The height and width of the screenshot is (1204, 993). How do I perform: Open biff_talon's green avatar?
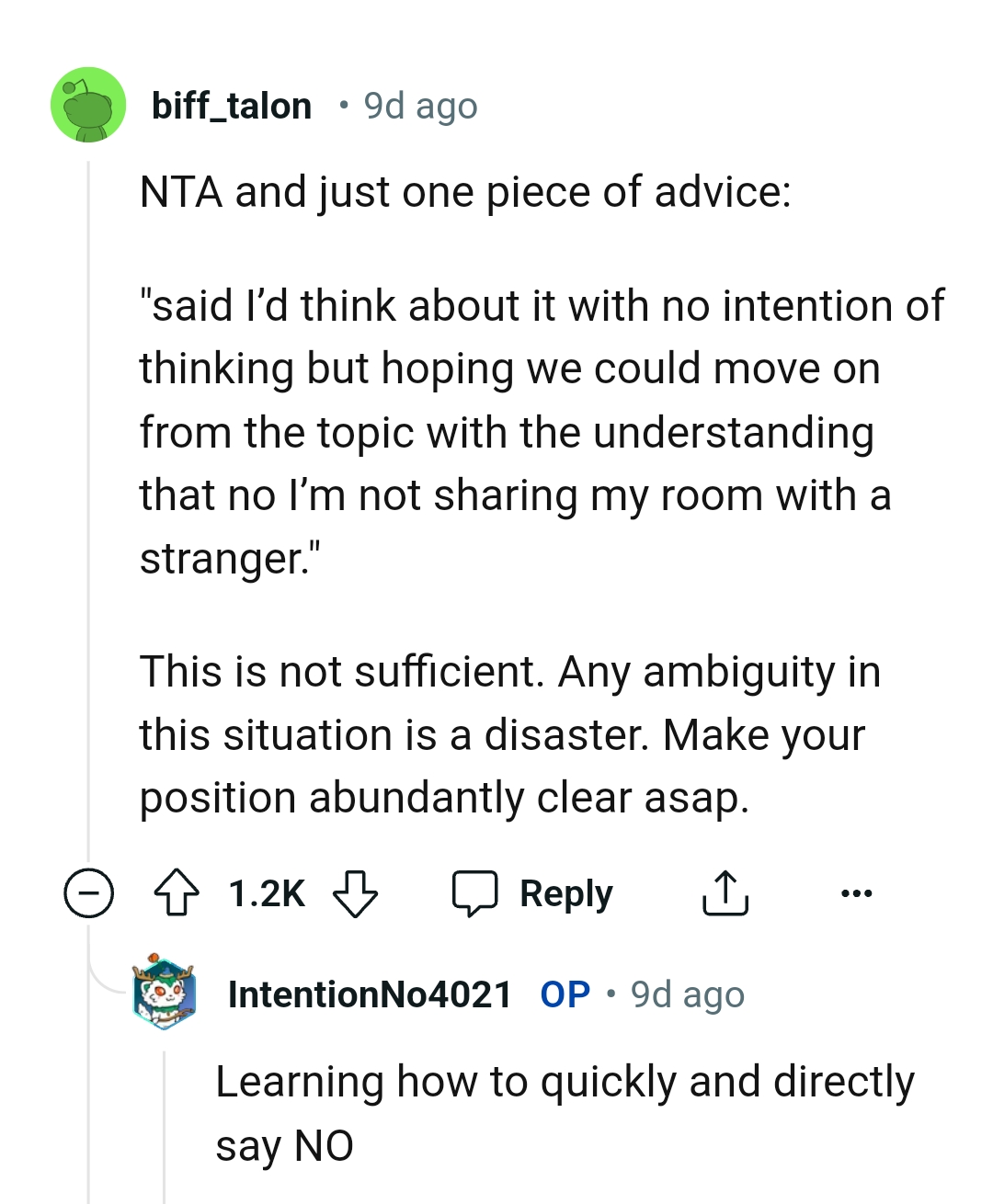(x=88, y=105)
